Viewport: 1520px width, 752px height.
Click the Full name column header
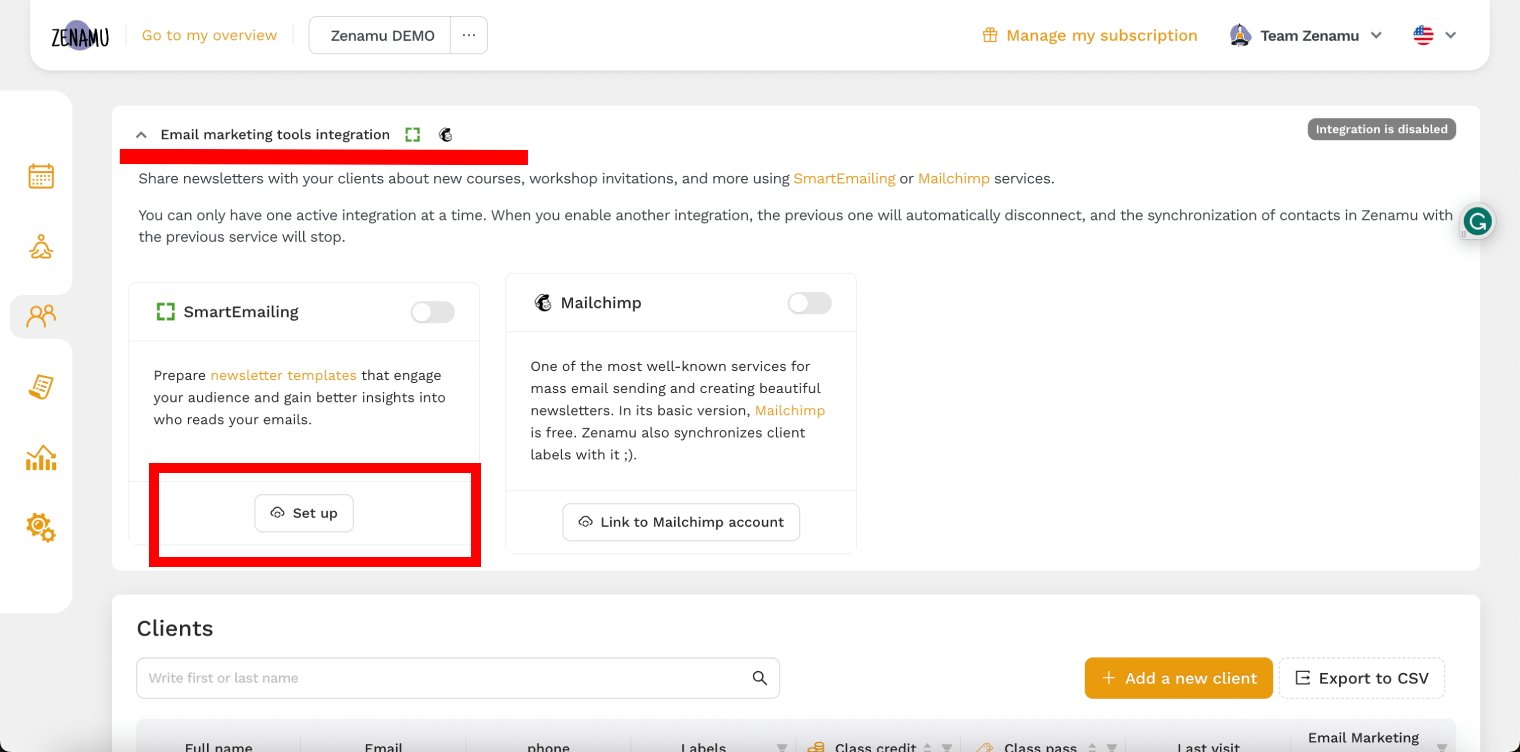[219, 746]
